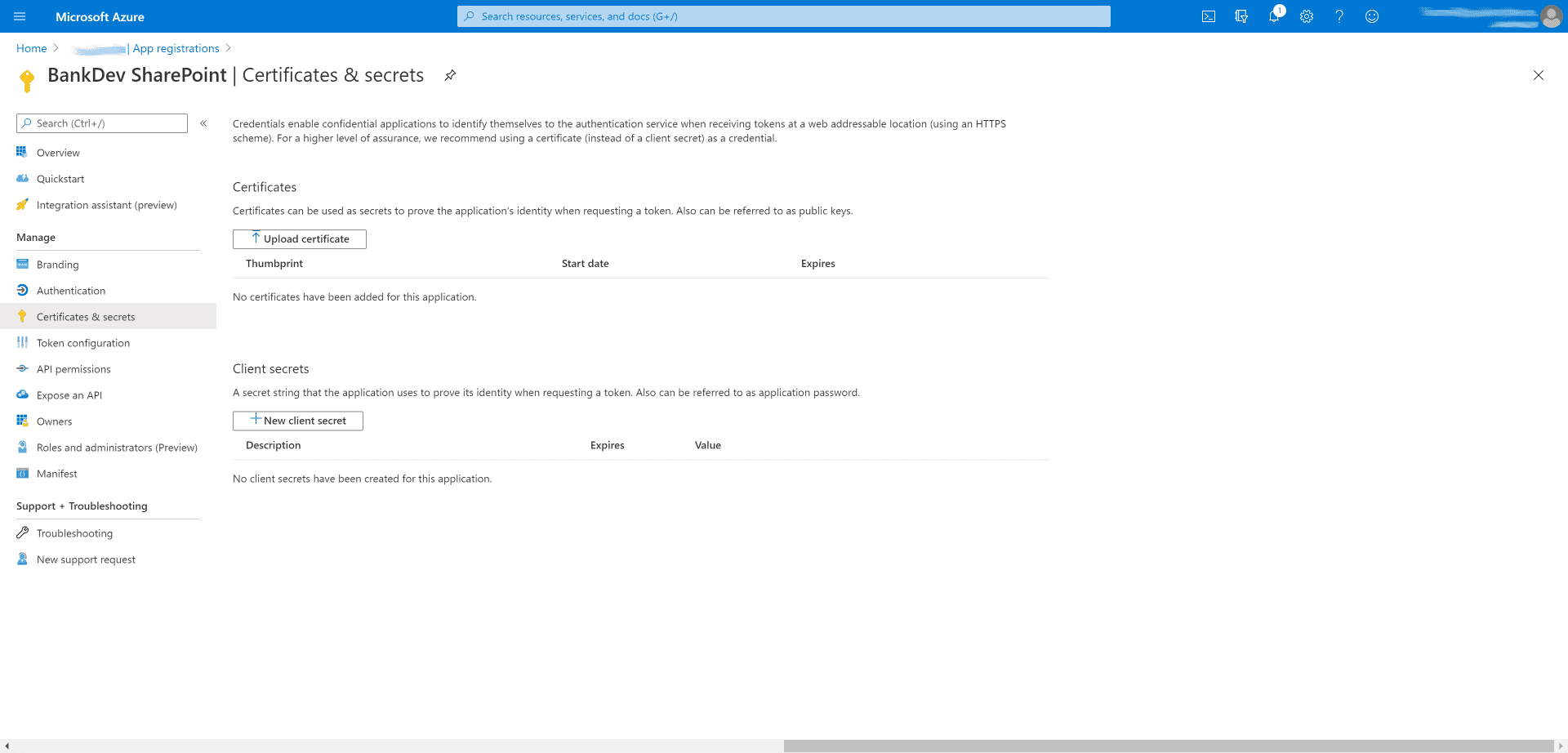Click the New support request icon
This screenshot has width=1568, height=753.
click(22, 559)
